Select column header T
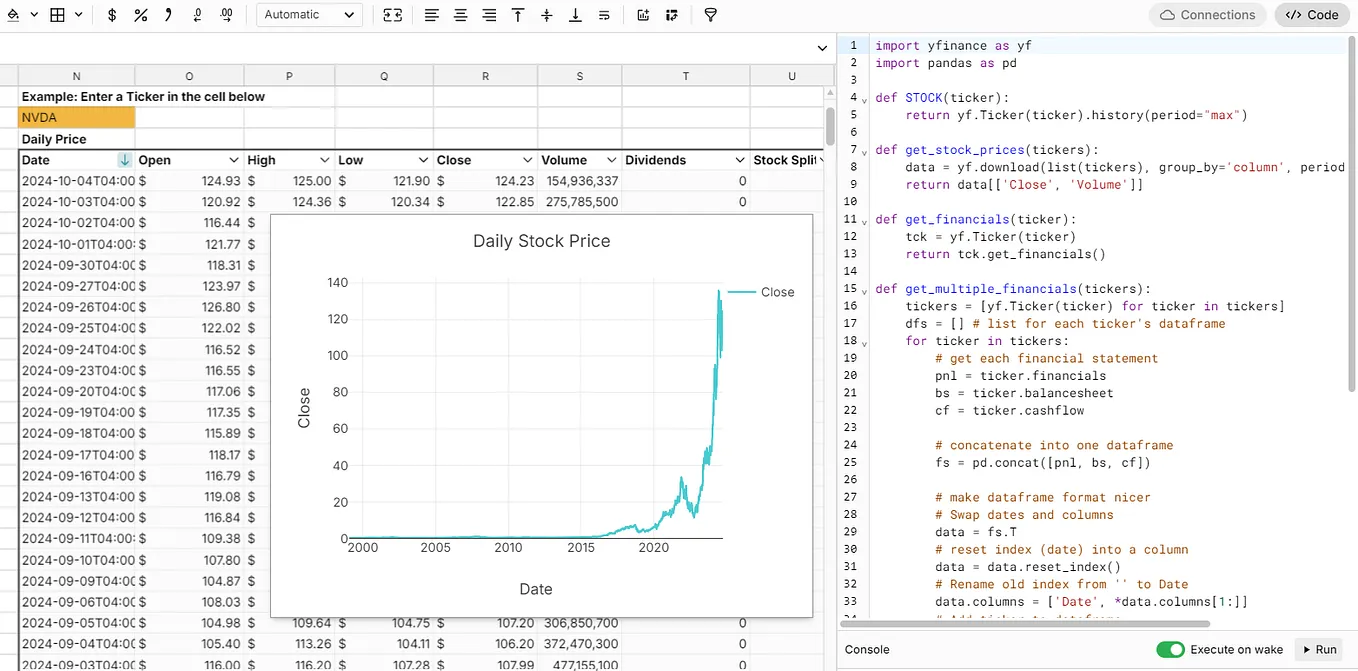The width and height of the screenshot is (1358, 671). coord(686,76)
